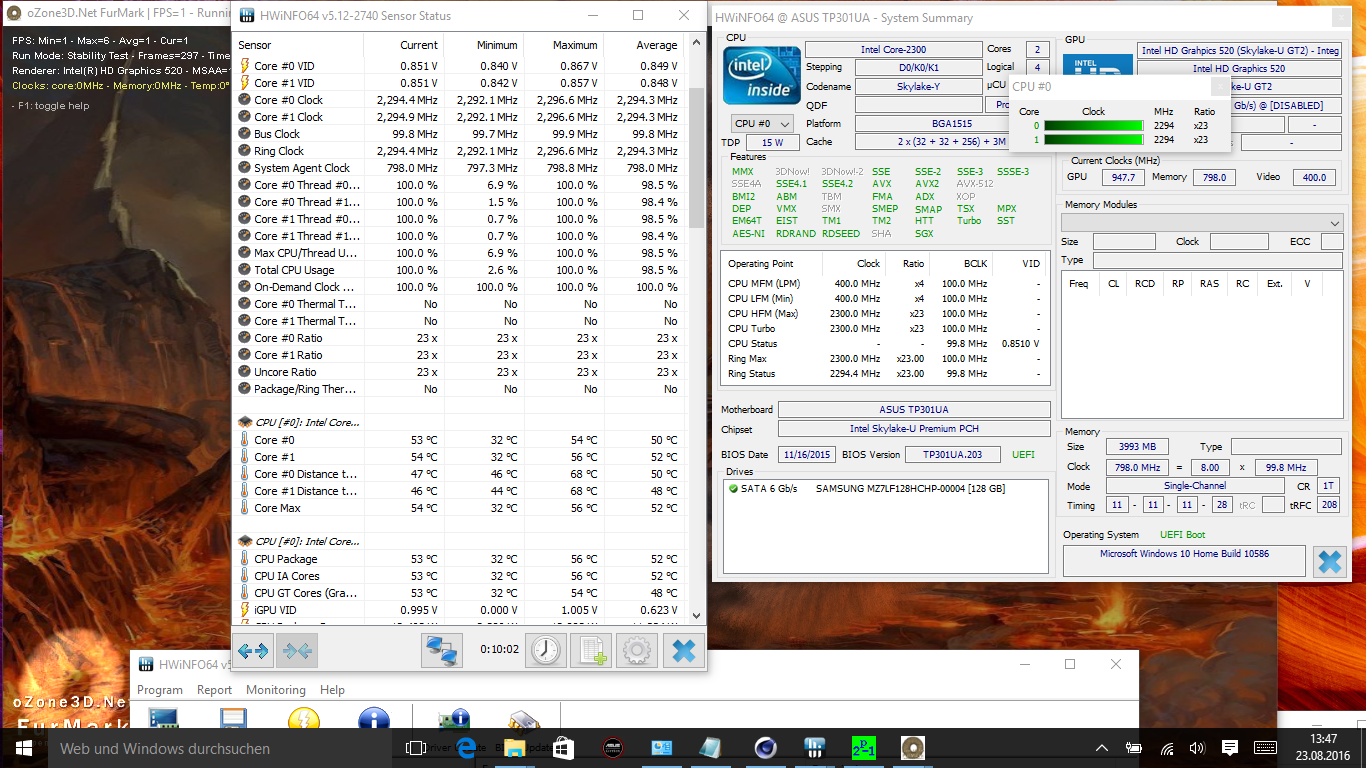Screen dimensions: 1366x768
Task: Click clock icon beside Bus Clock row
Action: (245, 134)
